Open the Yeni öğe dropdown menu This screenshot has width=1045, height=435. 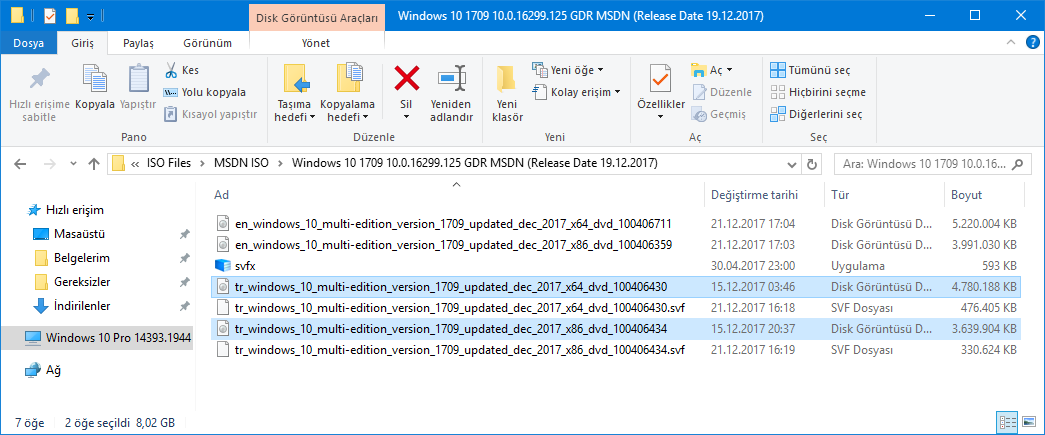568,70
